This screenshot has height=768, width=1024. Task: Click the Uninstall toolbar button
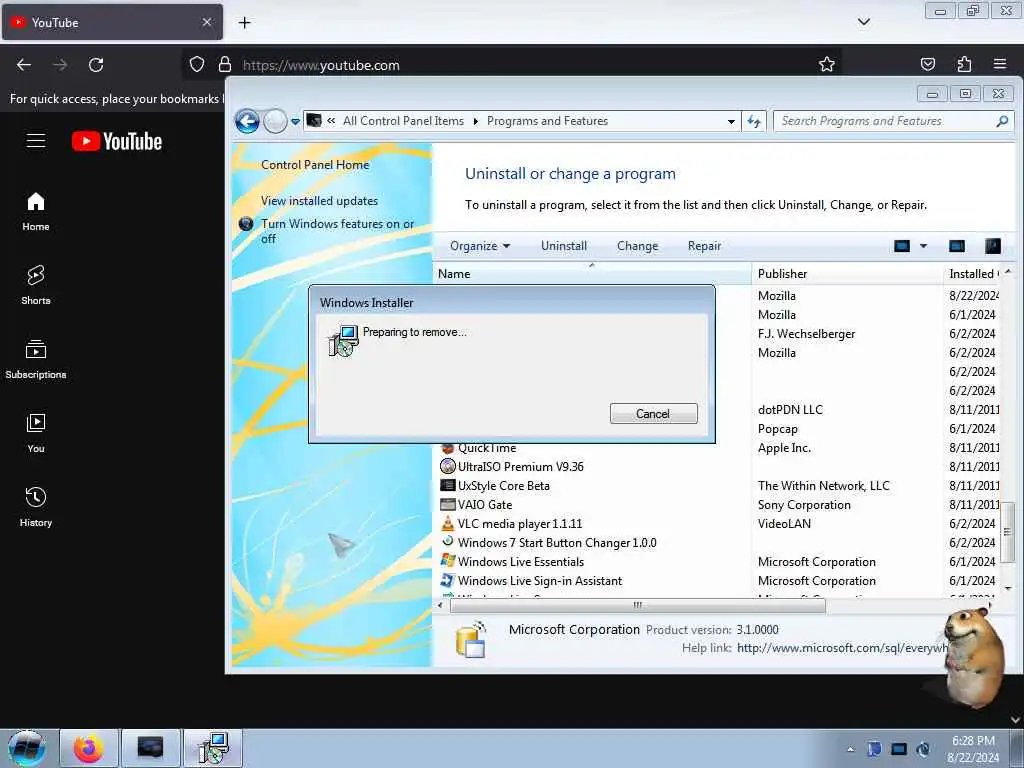coord(564,246)
